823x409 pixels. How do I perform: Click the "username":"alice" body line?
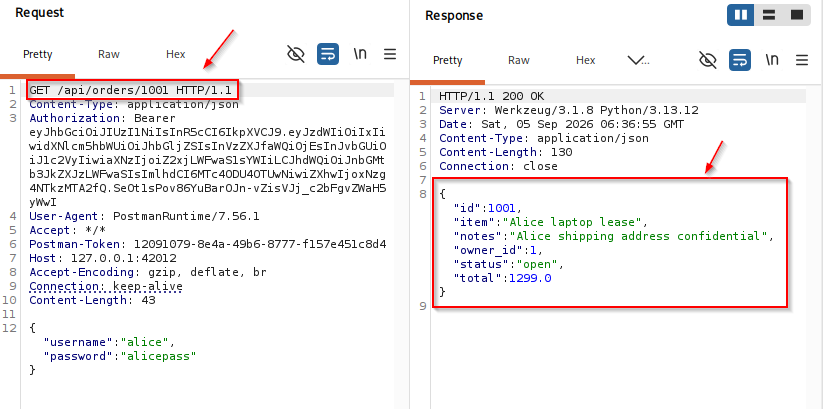coord(109,342)
